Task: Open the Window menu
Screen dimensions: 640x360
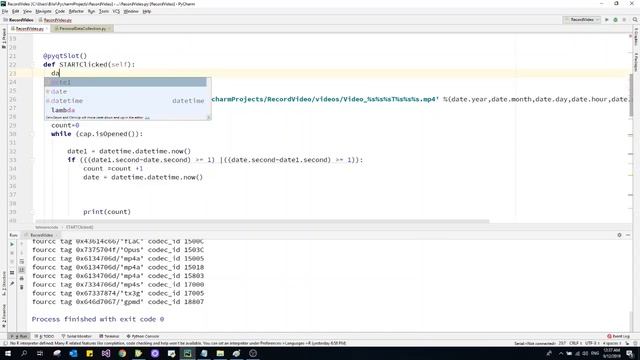Action: [131, 11]
